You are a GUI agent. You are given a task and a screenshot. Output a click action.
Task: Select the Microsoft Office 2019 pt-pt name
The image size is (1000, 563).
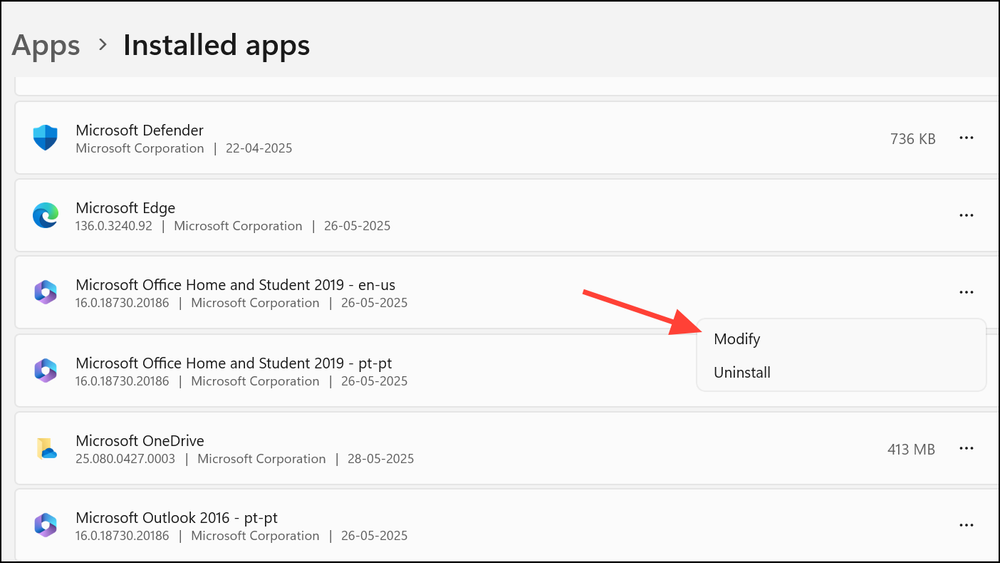[240, 363]
